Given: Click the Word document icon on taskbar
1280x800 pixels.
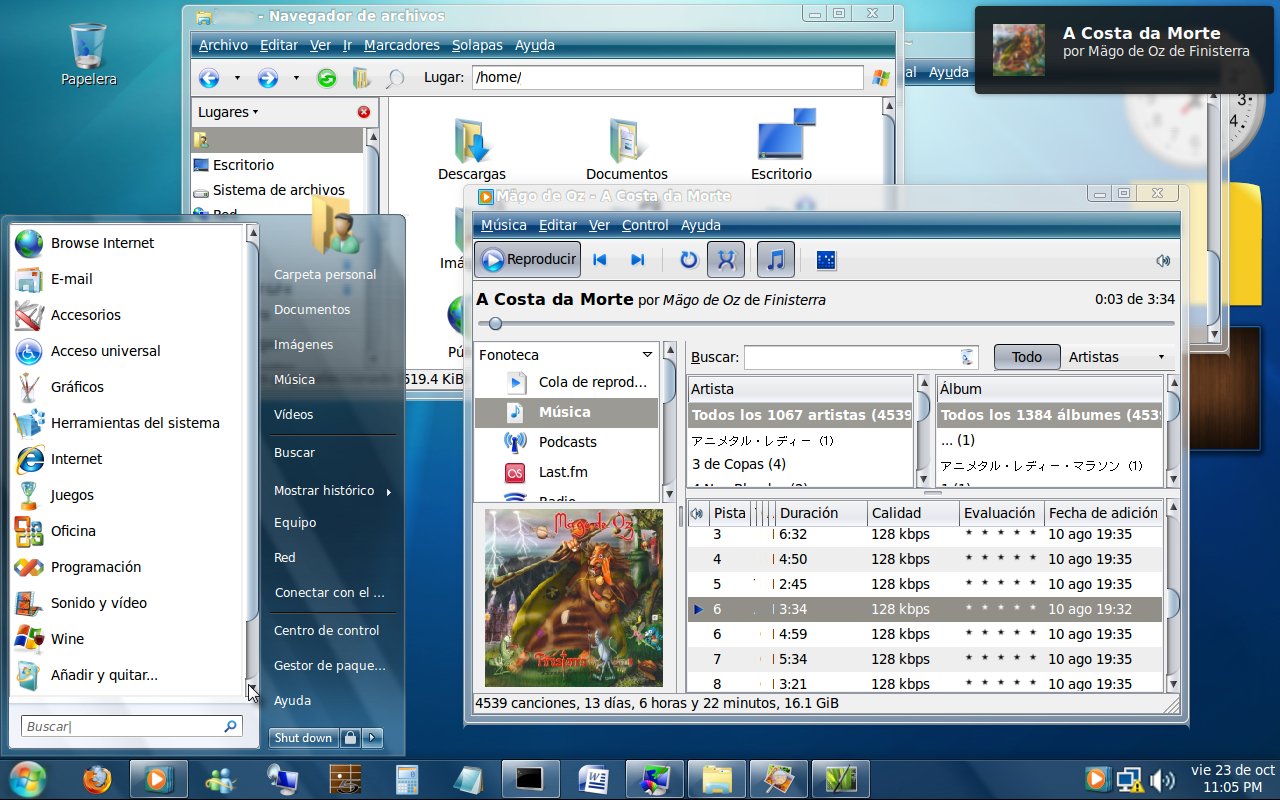Looking at the screenshot, I should pos(593,778).
